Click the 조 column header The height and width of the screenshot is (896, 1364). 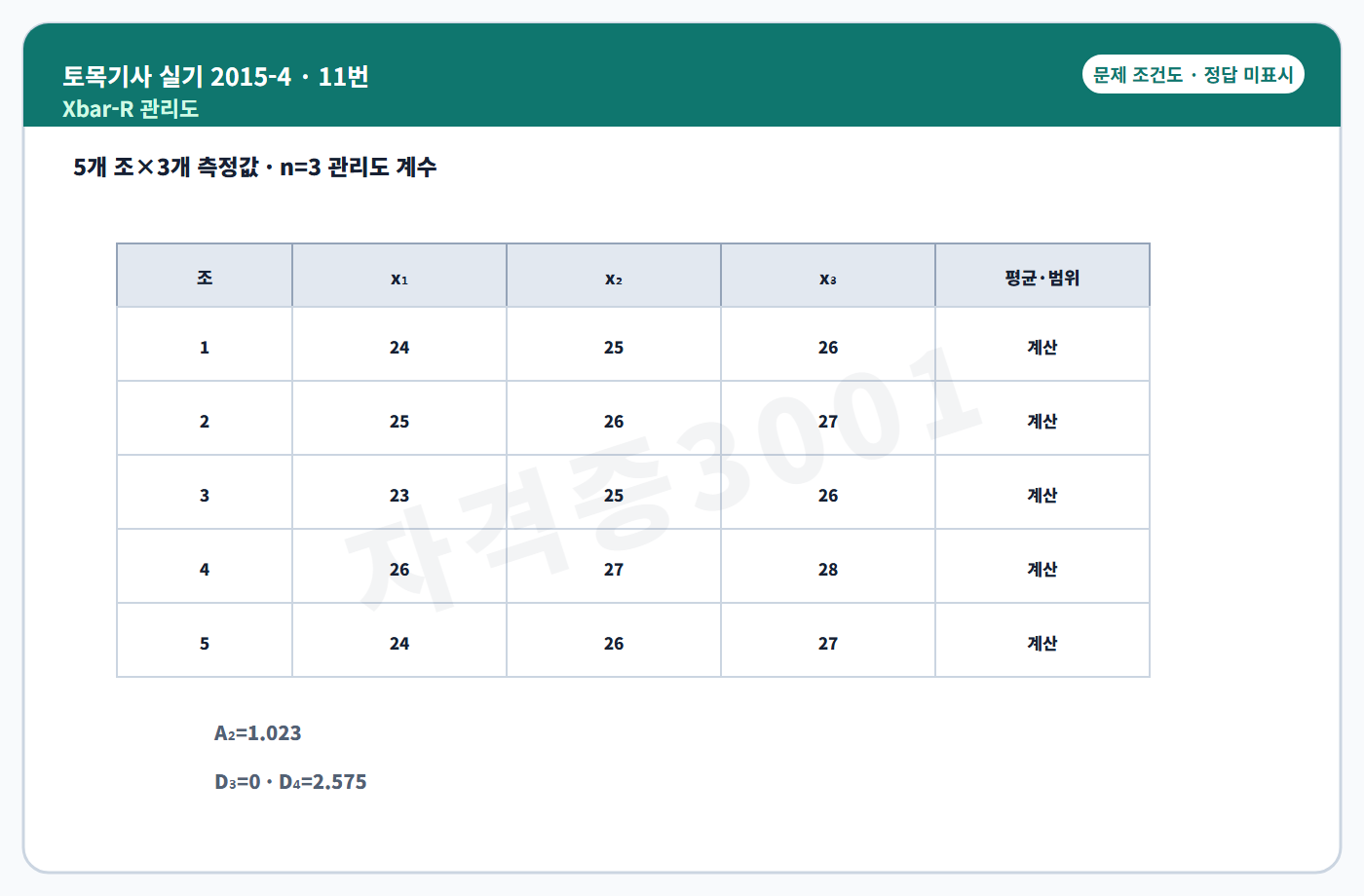point(205,277)
